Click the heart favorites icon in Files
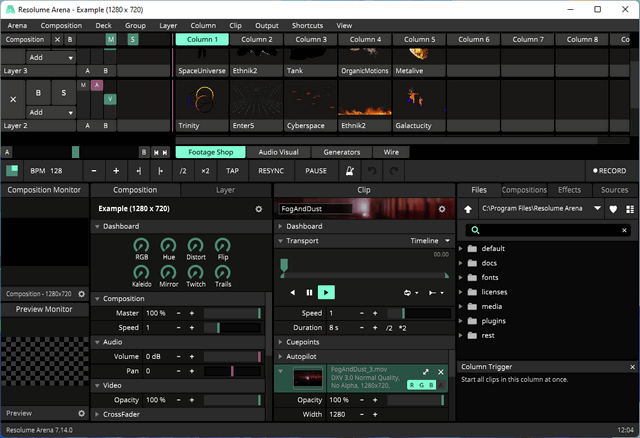This screenshot has height=438, width=640. (x=613, y=209)
